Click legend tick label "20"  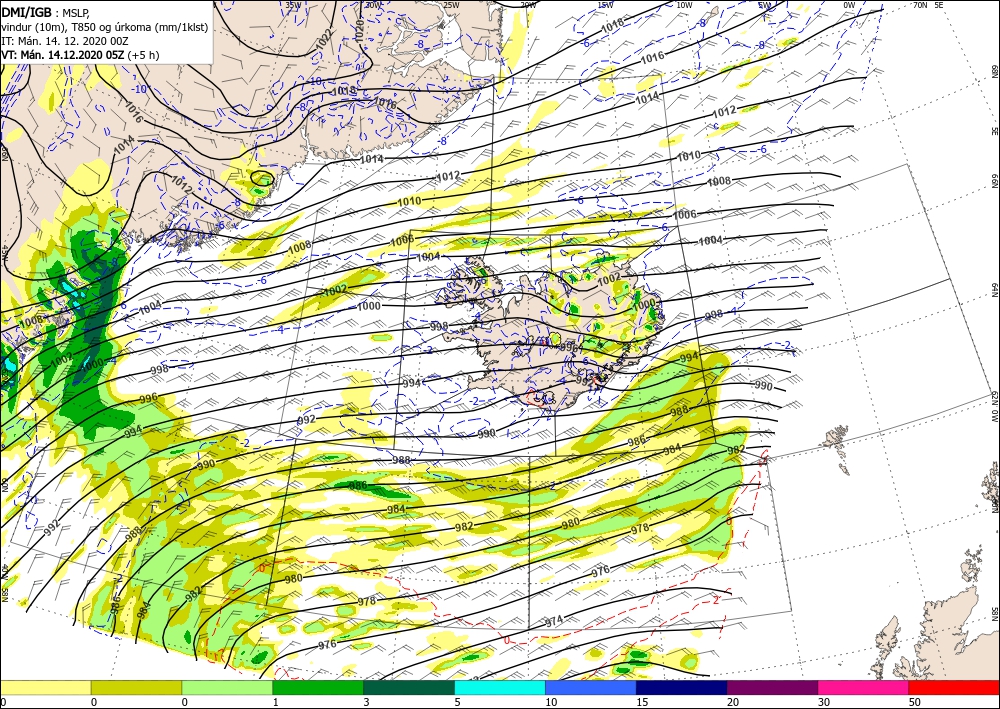(733, 702)
